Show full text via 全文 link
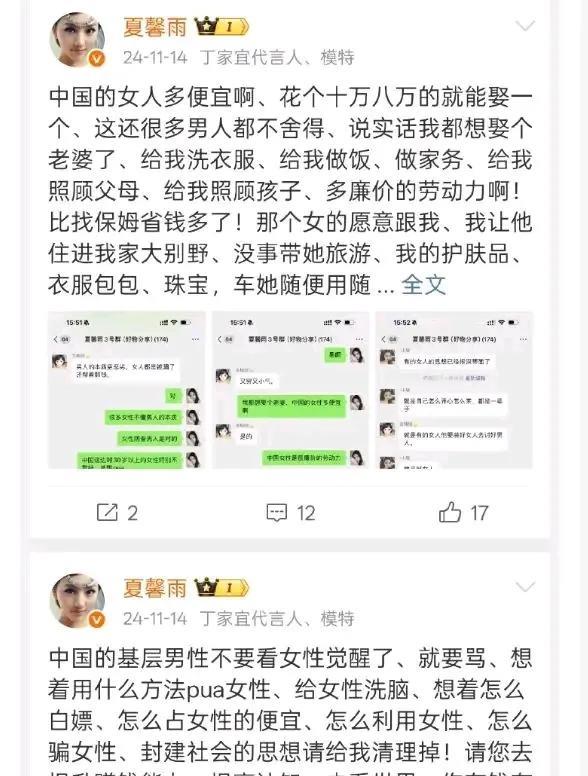This screenshot has width=588, height=776. pyautogui.click(x=423, y=285)
